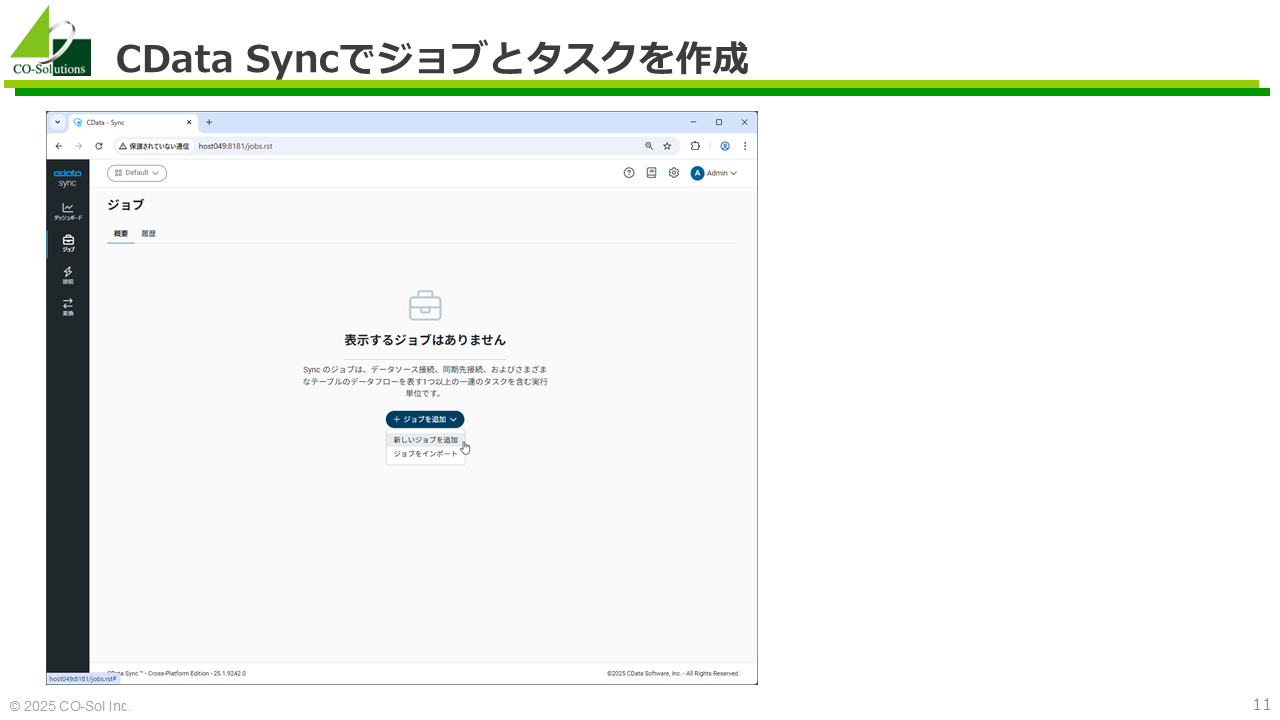Open the browser extensions puzzle icon
The height and width of the screenshot is (720, 1280).
(x=696, y=146)
